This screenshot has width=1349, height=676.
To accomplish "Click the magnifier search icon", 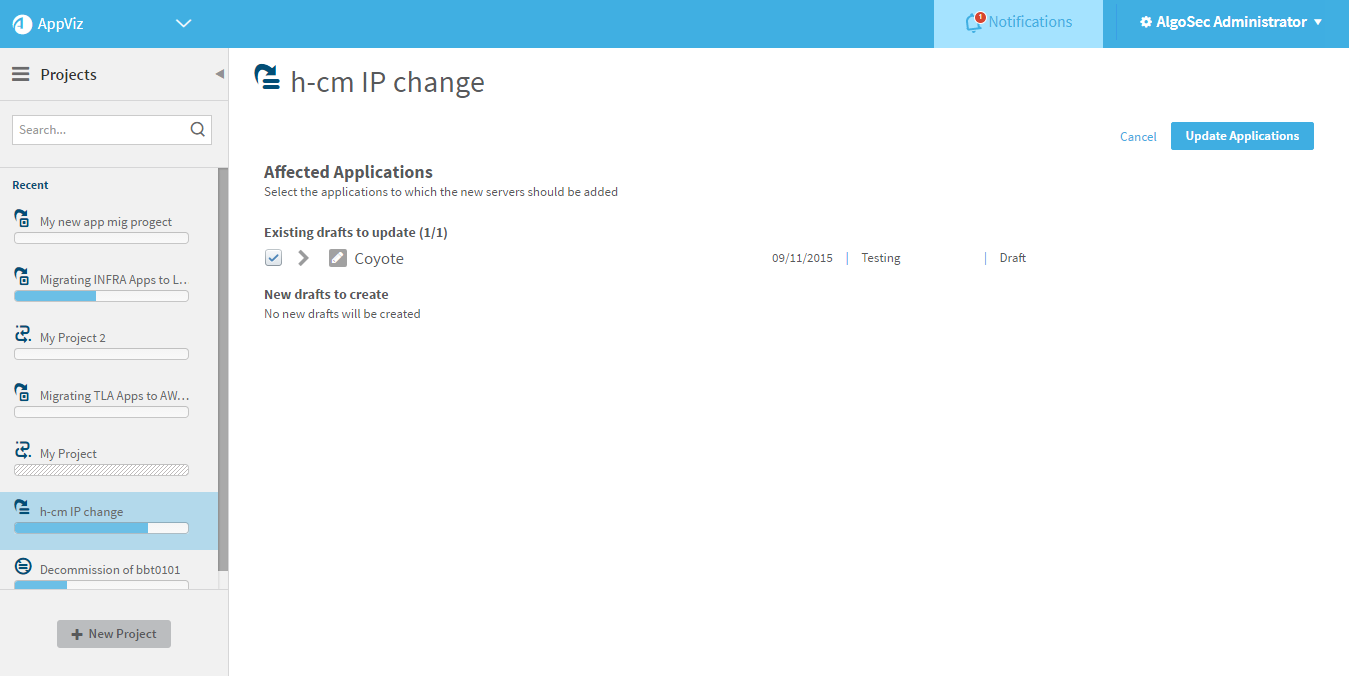I will click(x=197, y=129).
